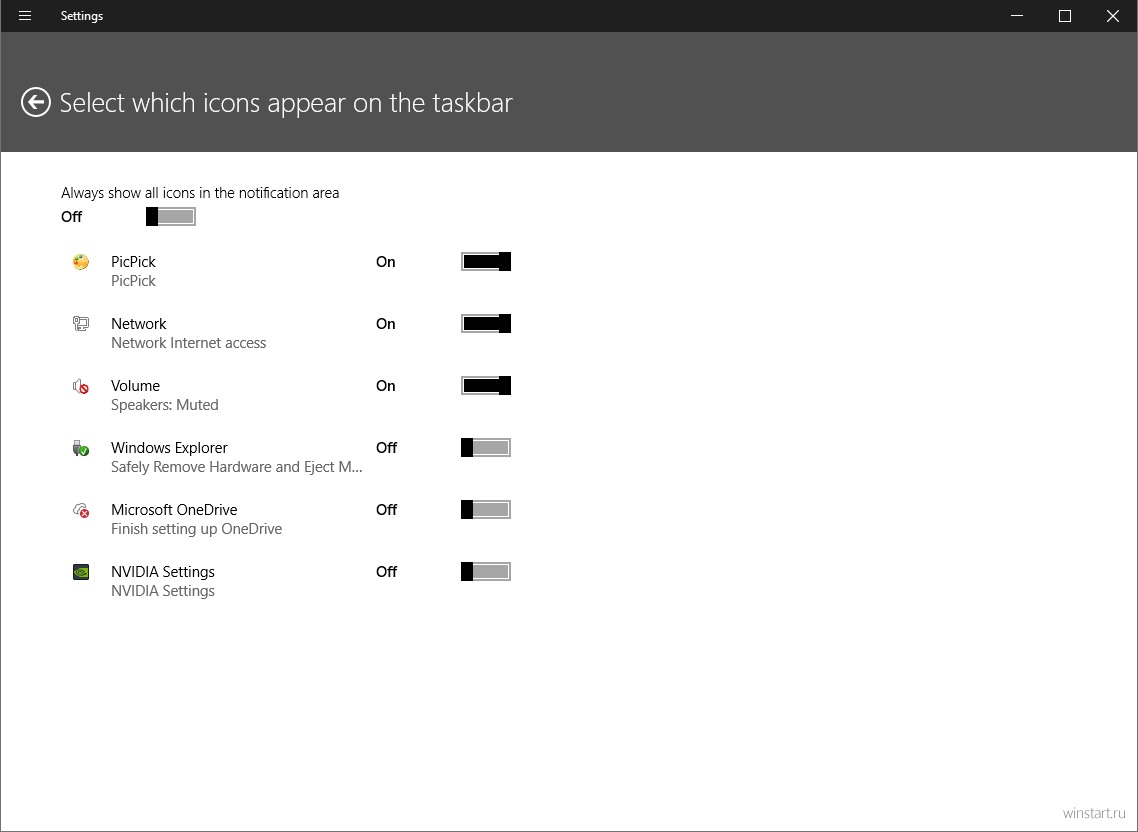The width and height of the screenshot is (1138, 832).
Task: Click the PicPick app icon
Action: [x=81, y=262]
